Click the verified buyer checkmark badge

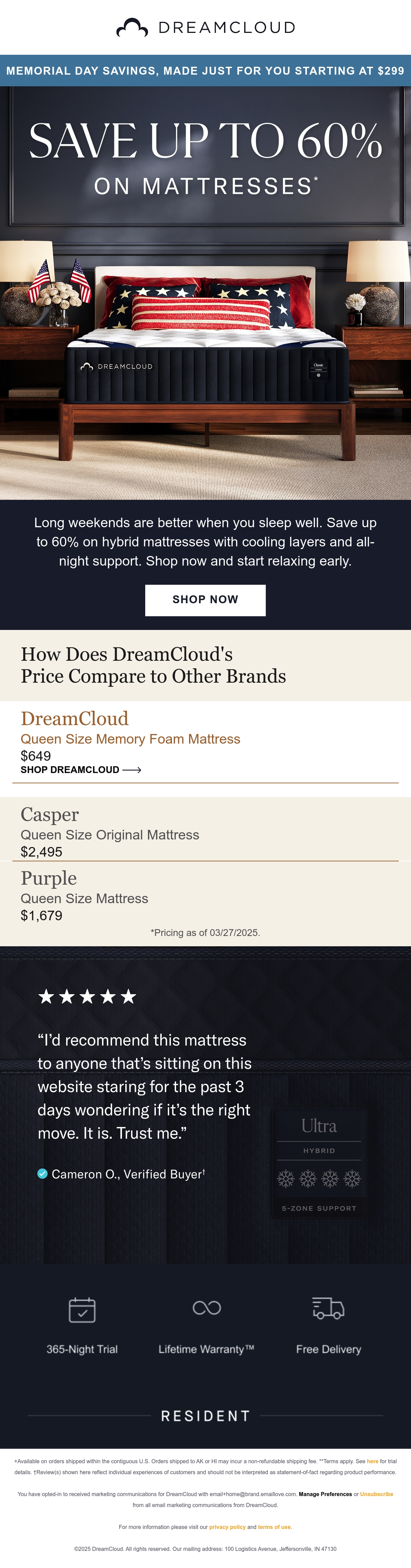42,1174
